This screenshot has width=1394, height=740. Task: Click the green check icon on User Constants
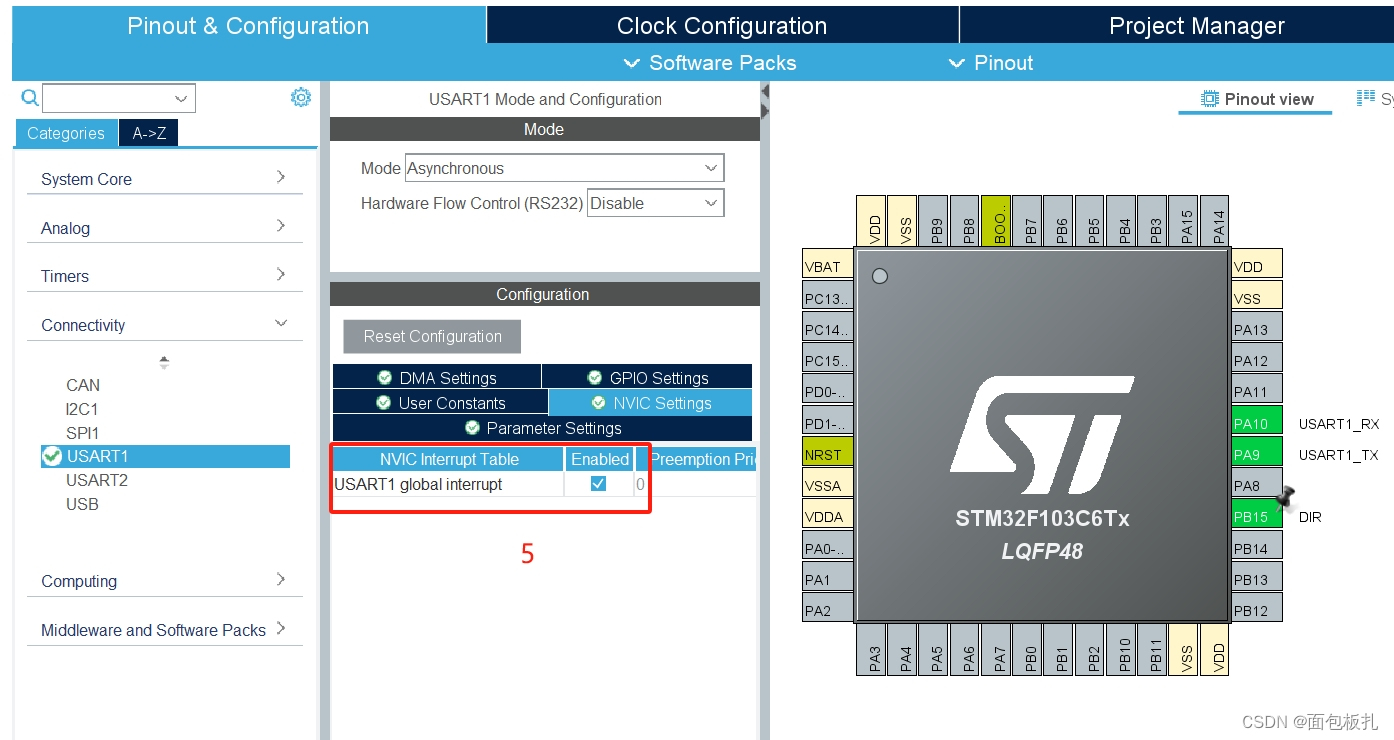coord(383,403)
